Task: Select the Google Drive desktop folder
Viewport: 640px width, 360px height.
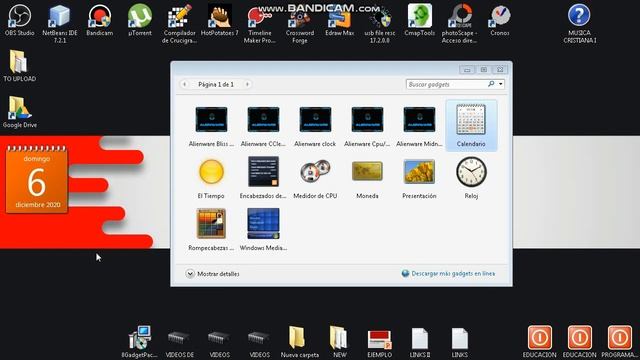Action: point(19,112)
